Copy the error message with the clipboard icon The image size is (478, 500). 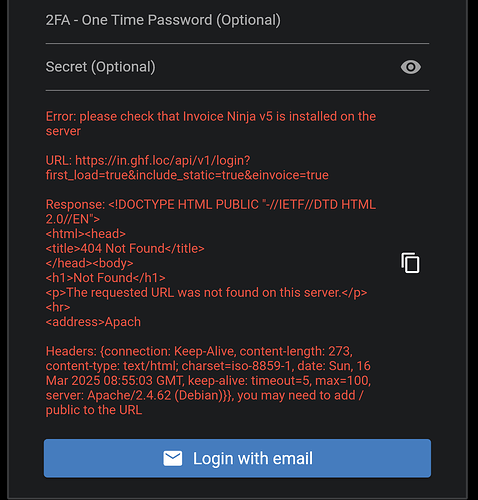coord(410,263)
